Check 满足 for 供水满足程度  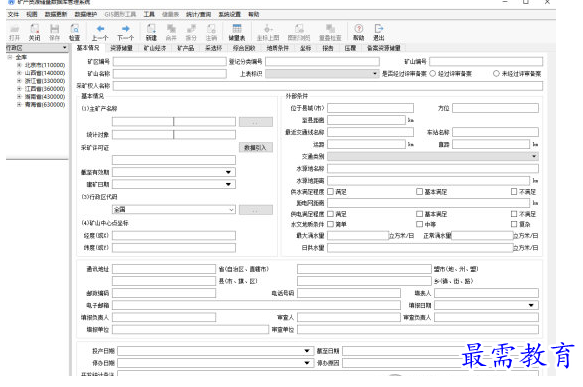click(330, 191)
